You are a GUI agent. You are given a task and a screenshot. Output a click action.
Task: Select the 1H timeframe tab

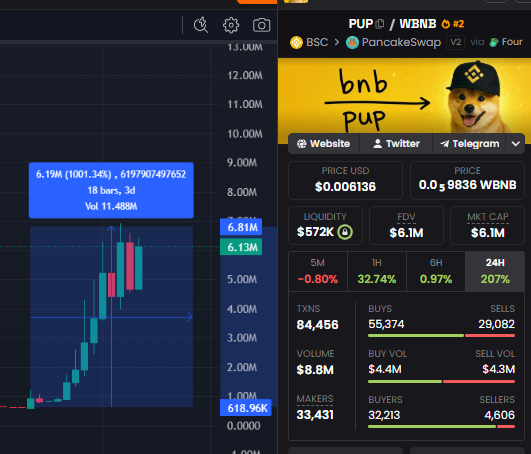377,271
